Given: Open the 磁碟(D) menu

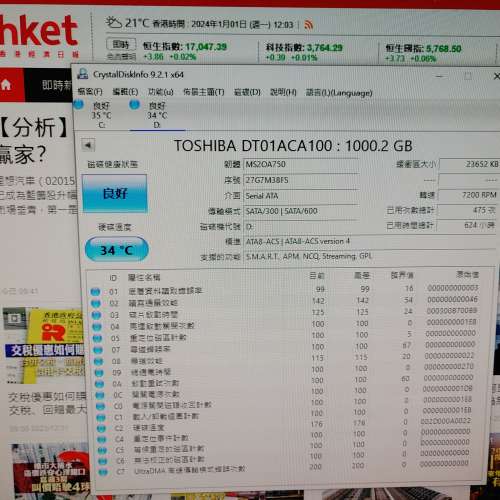Looking at the screenshot, I should pyautogui.click(x=247, y=92).
